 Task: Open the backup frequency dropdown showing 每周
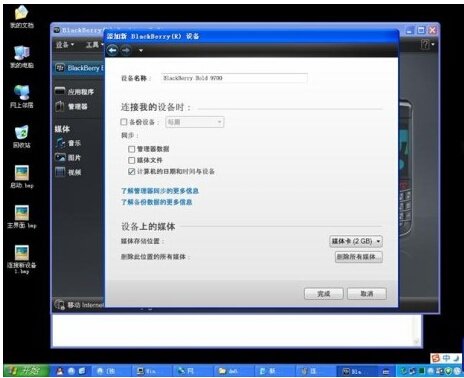pos(195,122)
